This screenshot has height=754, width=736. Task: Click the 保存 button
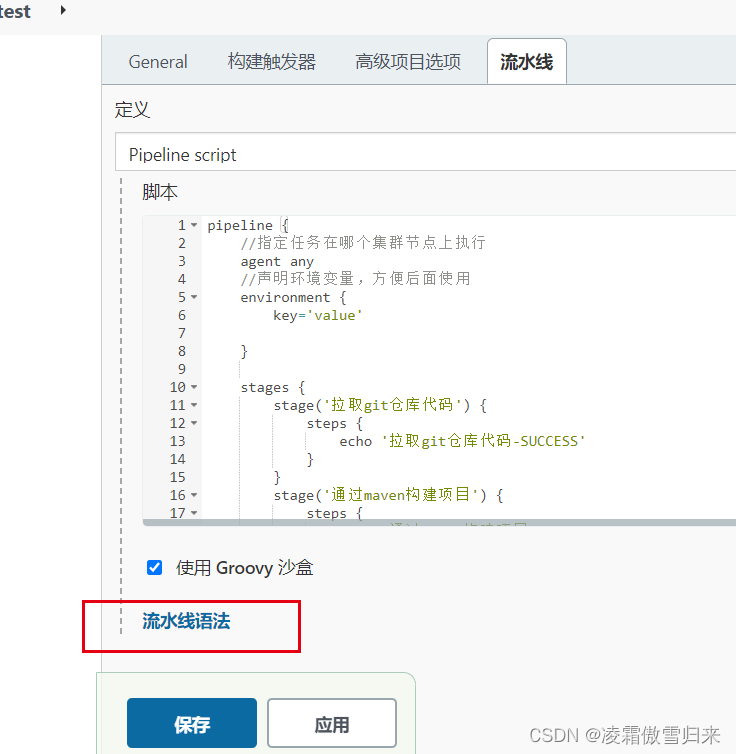(x=191, y=725)
